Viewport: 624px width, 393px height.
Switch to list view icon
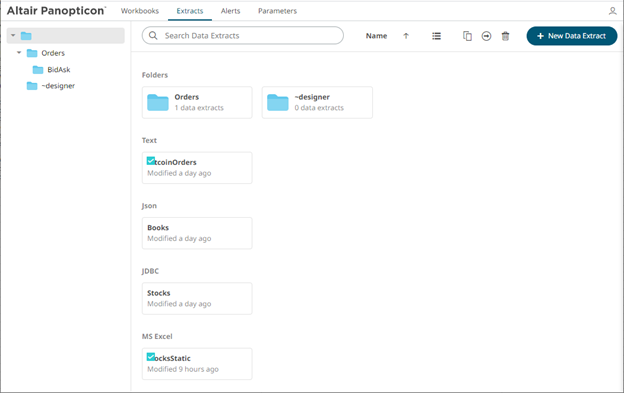coord(437,36)
